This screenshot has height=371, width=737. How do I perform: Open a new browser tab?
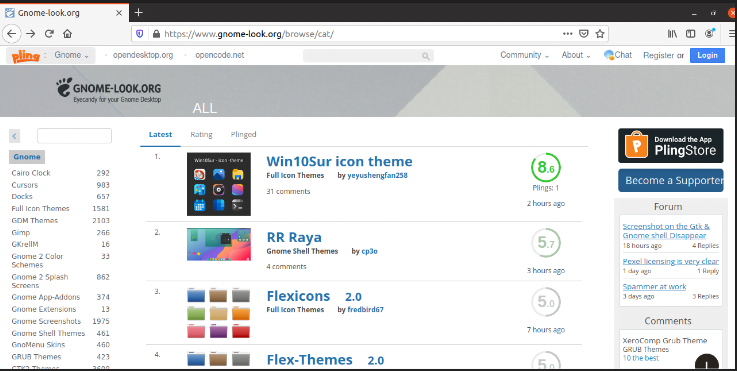(138, 13)
